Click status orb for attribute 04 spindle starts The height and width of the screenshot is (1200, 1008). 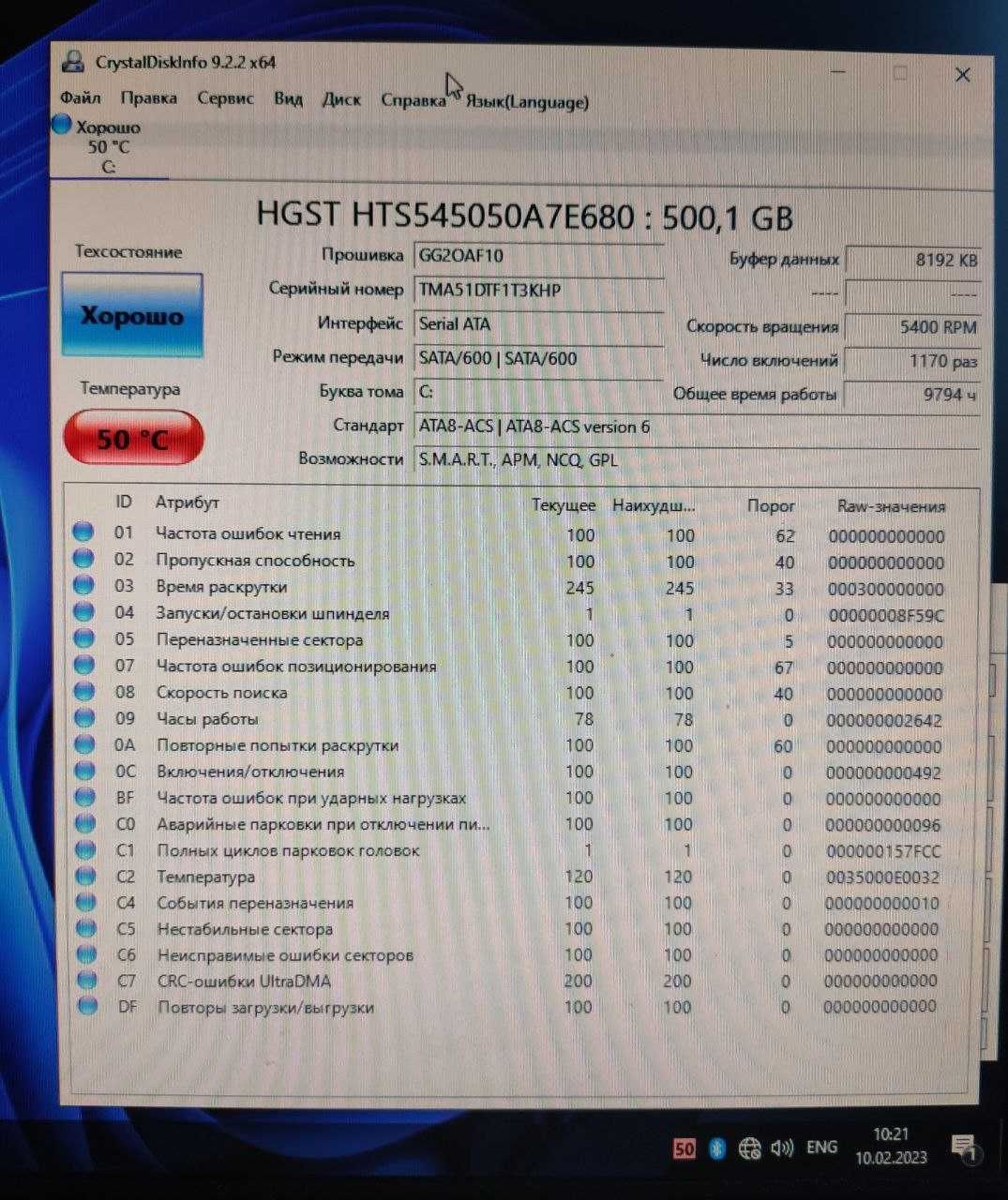pos(84,612)
